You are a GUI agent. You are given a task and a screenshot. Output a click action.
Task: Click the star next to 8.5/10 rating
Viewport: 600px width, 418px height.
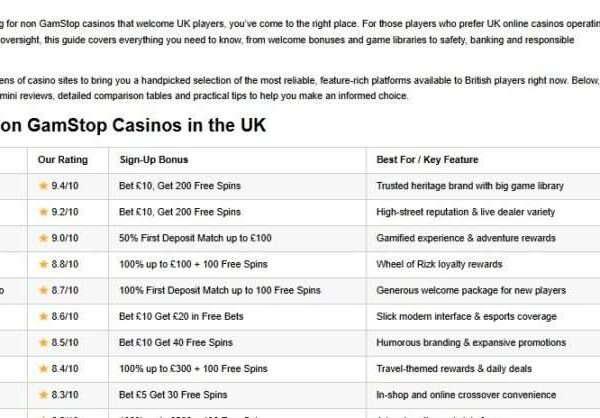pos(43,342)
